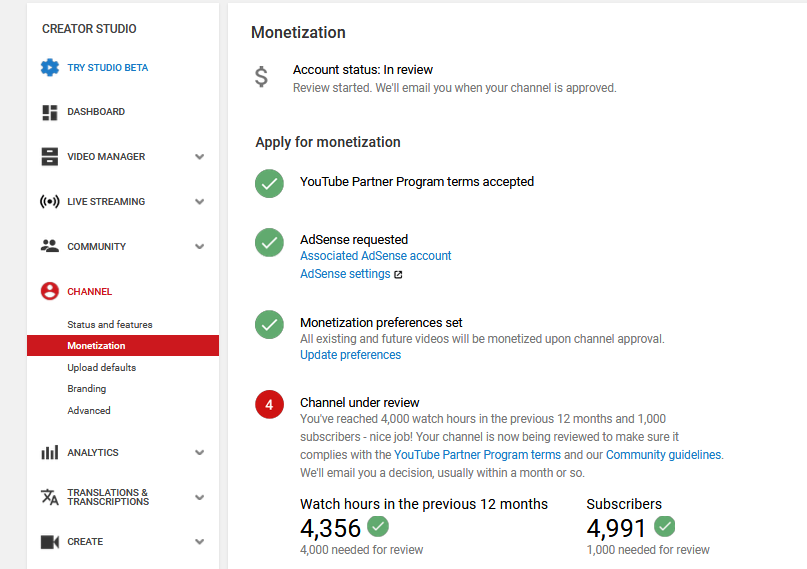The height and width of the screenshot is (569, 807).
Task: Click the Analytics bar chart icon
Action: (x=50, y=452)
